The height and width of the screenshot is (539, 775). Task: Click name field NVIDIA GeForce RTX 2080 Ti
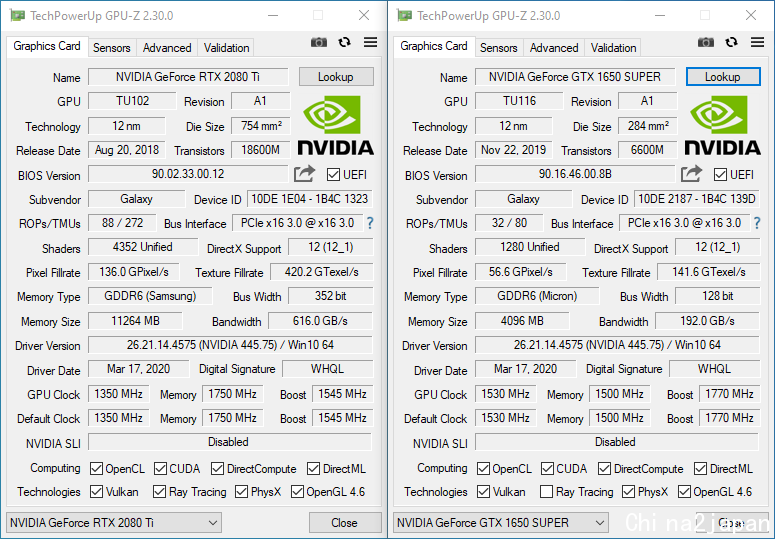coord(188,77)
